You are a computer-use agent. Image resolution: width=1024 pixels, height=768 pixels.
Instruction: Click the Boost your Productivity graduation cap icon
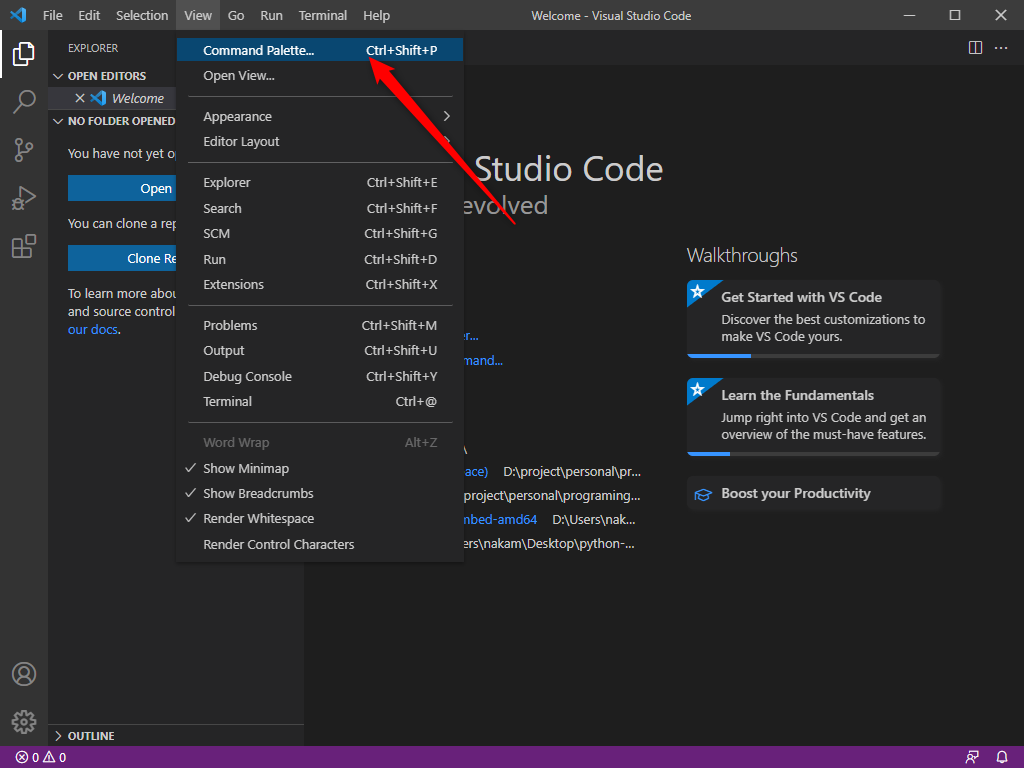click(x=703, y=494)
